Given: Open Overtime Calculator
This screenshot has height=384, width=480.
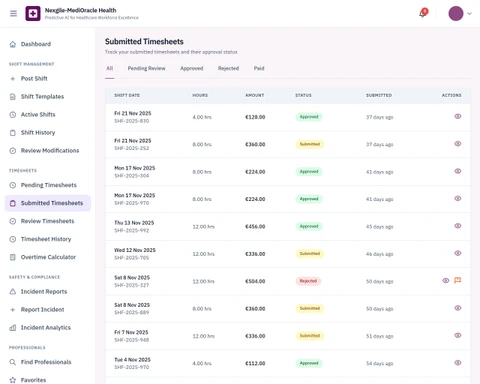Looking at the screenshot, I should (48, 257).
